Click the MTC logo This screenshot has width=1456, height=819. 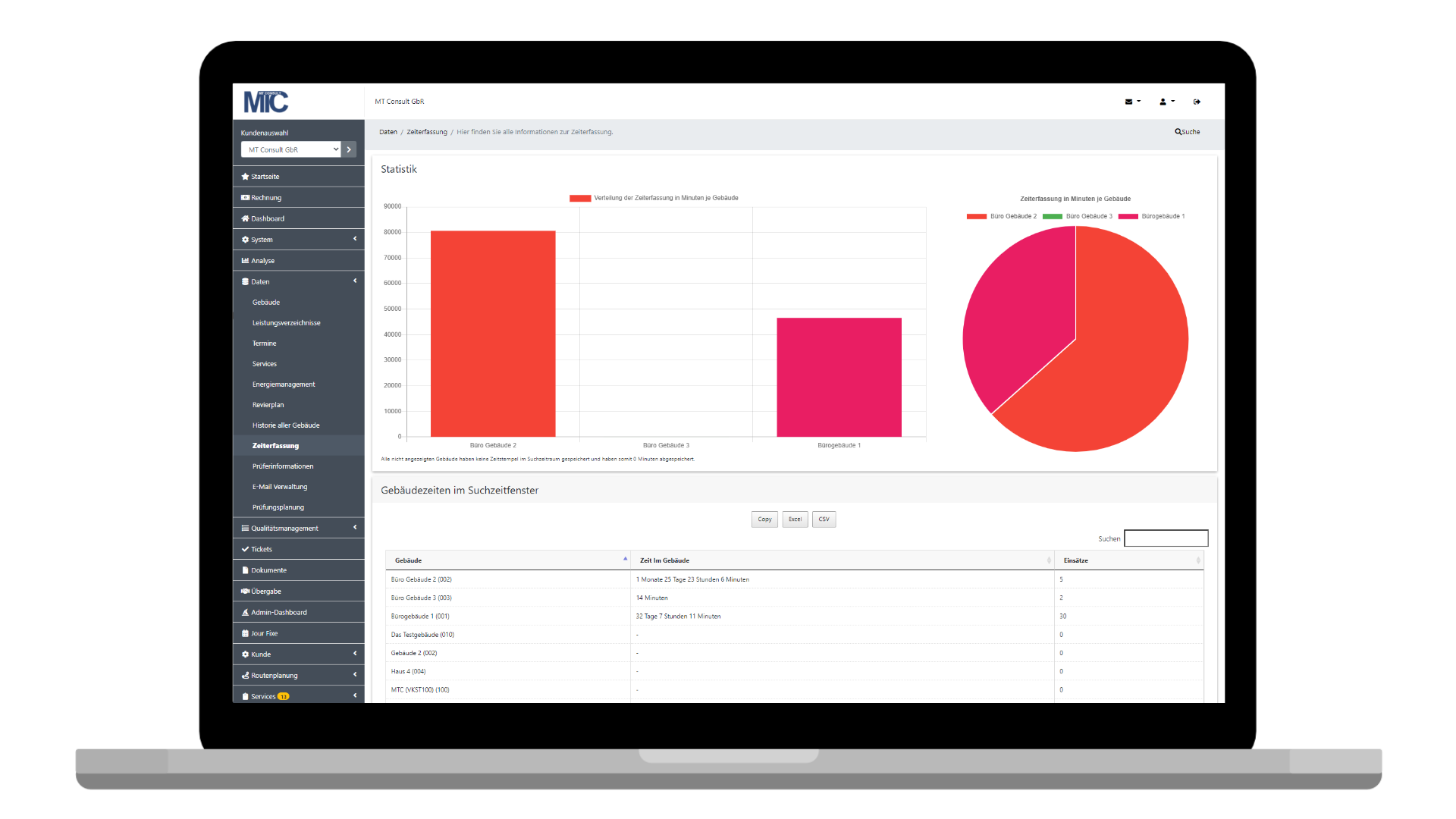pos(265,102)
